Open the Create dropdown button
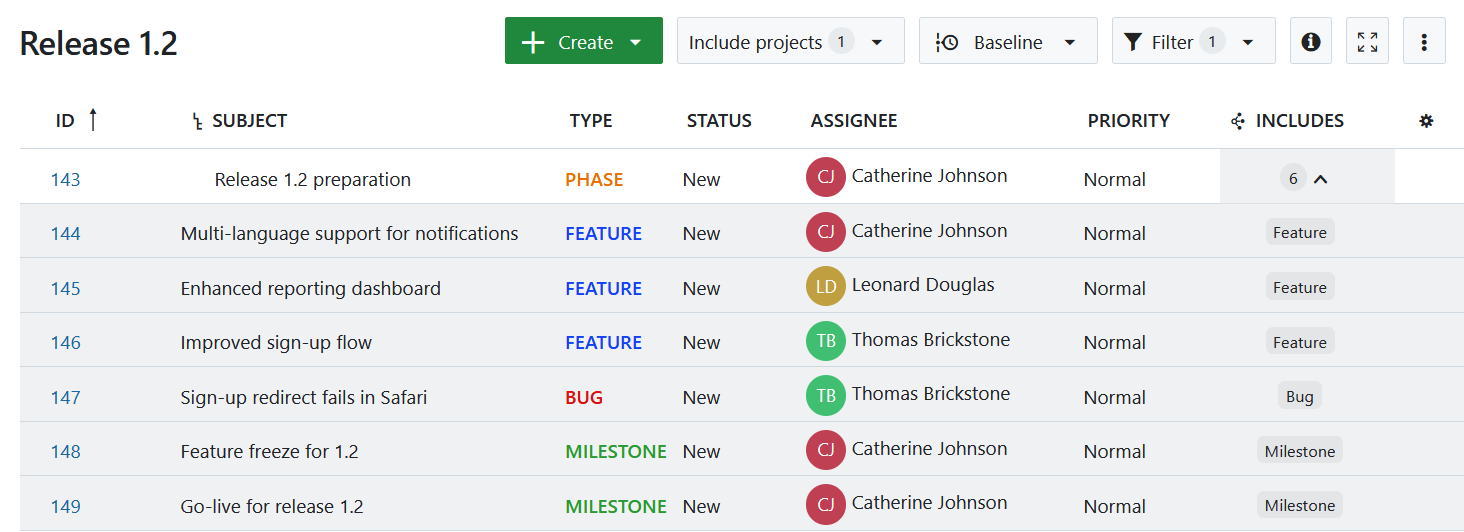 pyautogui.click(x=583, y=42)
